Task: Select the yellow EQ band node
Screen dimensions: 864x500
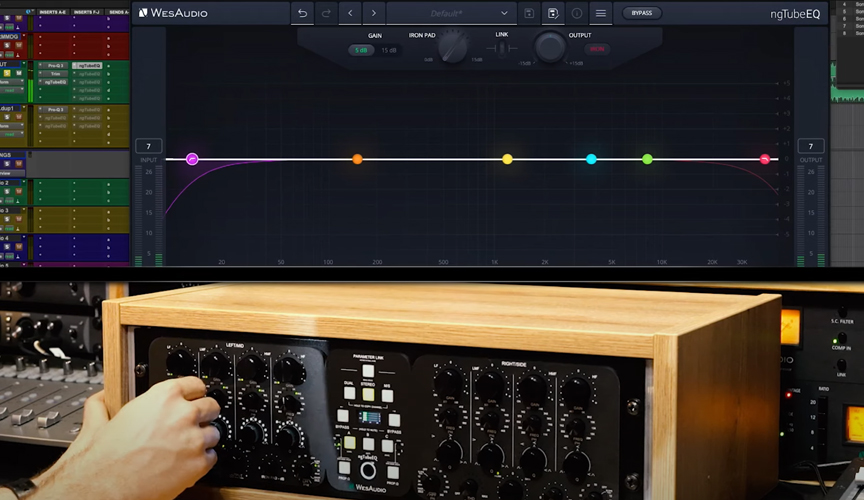Action: click(x=507, y=159)
